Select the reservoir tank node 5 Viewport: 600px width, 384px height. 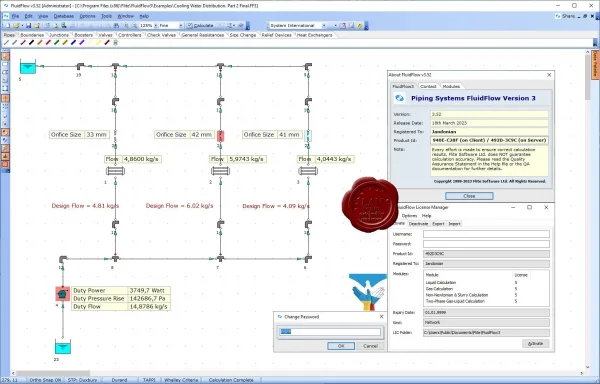coord(28,67)
